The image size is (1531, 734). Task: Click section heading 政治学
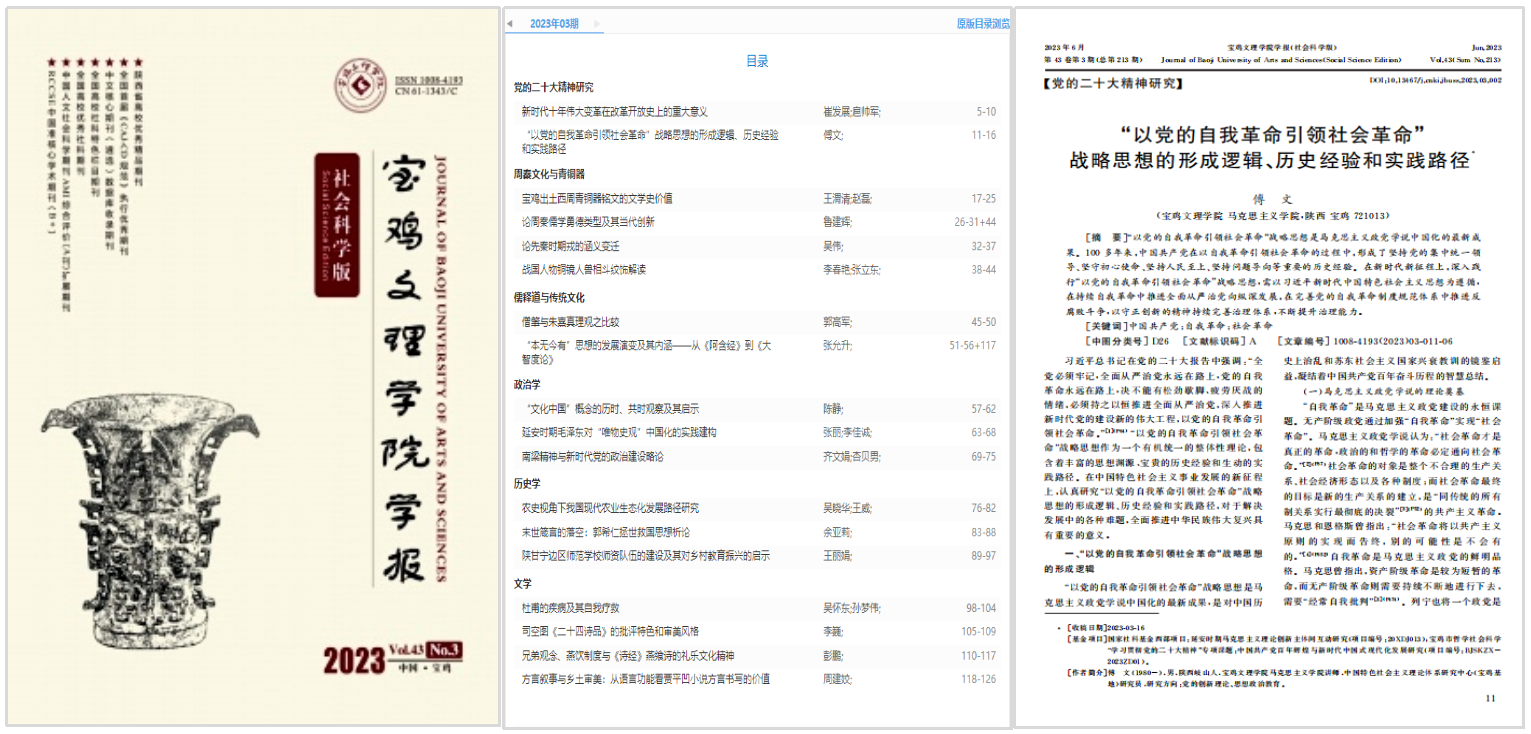(x=527, y=384)
